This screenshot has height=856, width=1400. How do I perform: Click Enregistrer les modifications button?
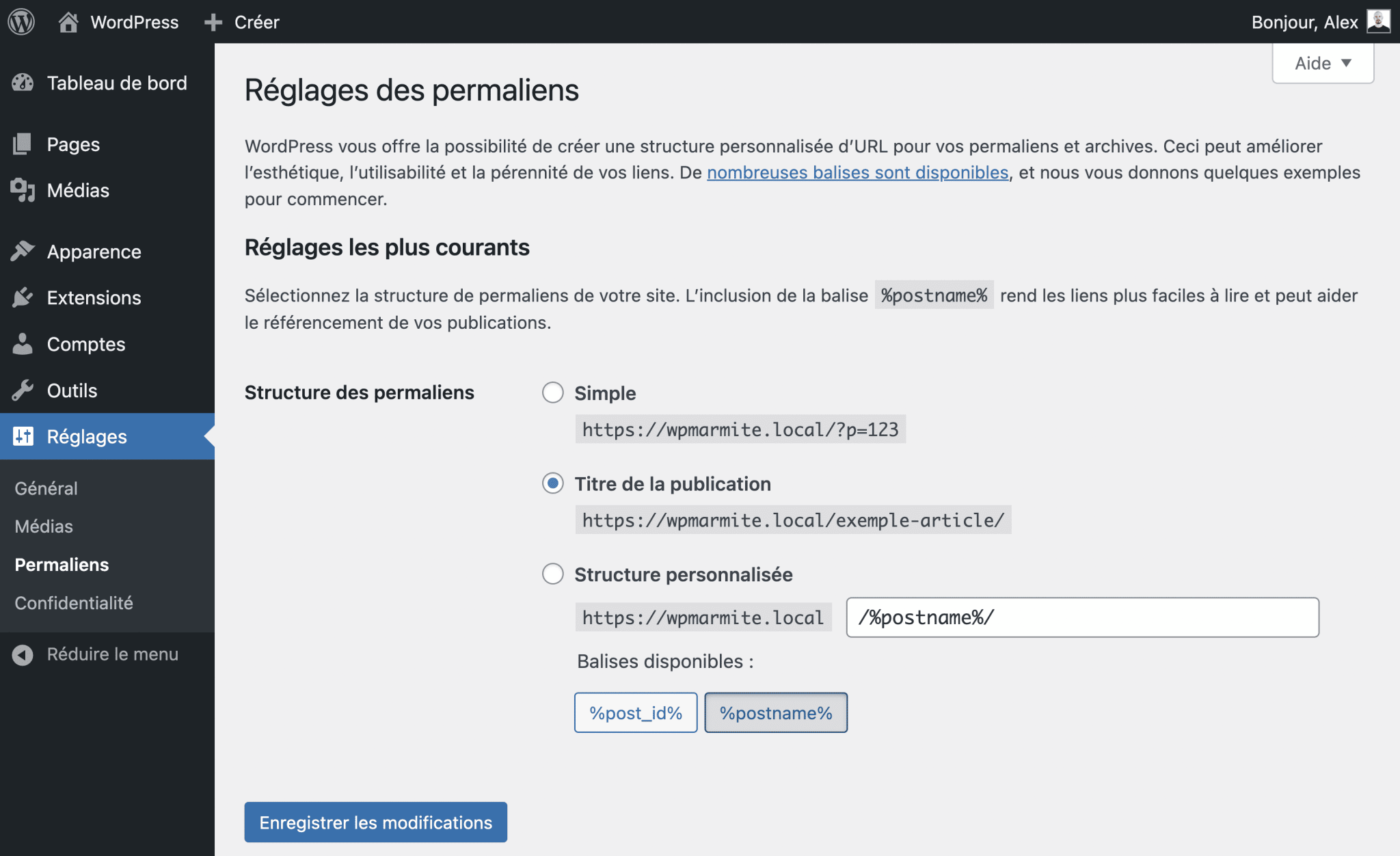[x=375, y=822]
